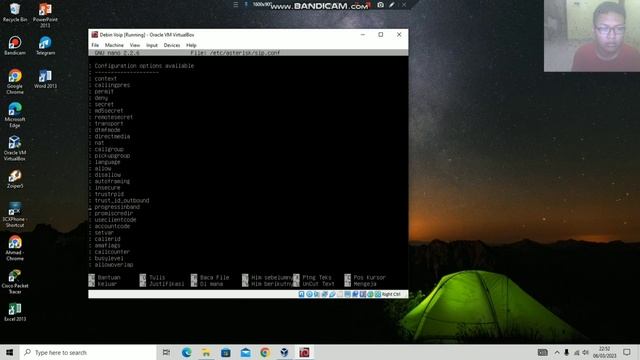This screenshot has width=640, height=360.
Task: Click the touch keyboard tray icon
Action: [542, 352]
